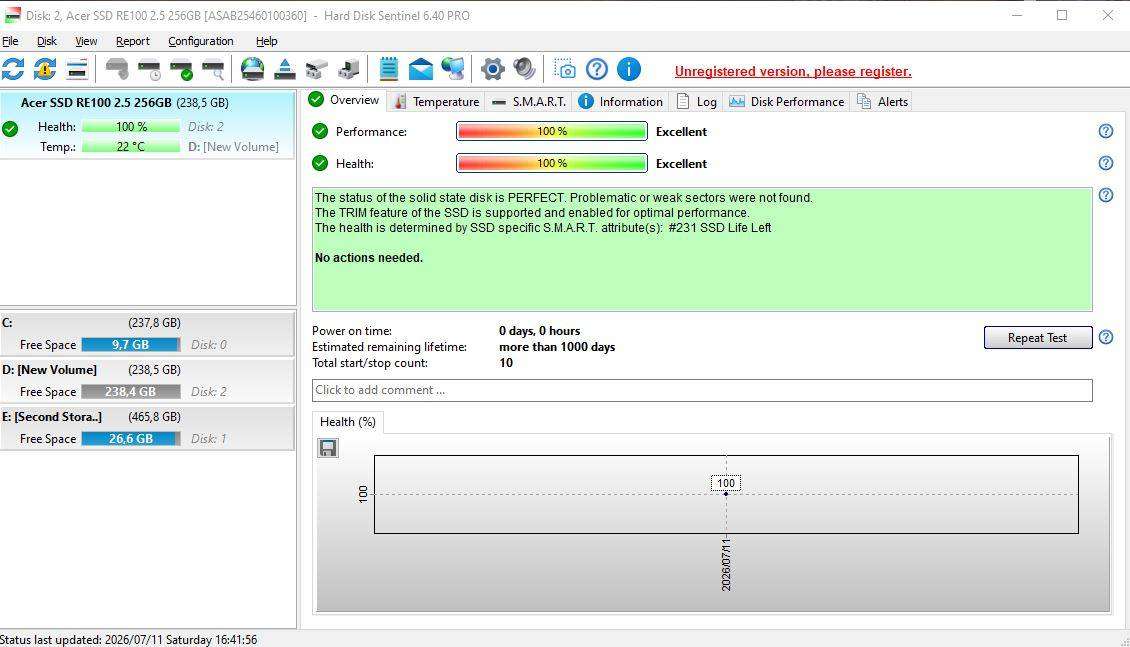Screen dimensions: 1130x647
Task: Click the Repeat Test button
Action: pos(1038,337)
